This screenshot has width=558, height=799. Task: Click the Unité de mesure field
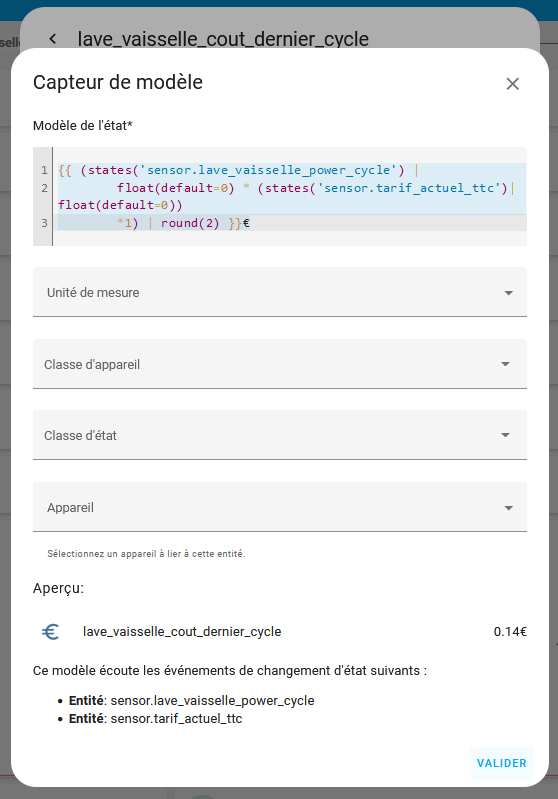[x=280, y=292]
